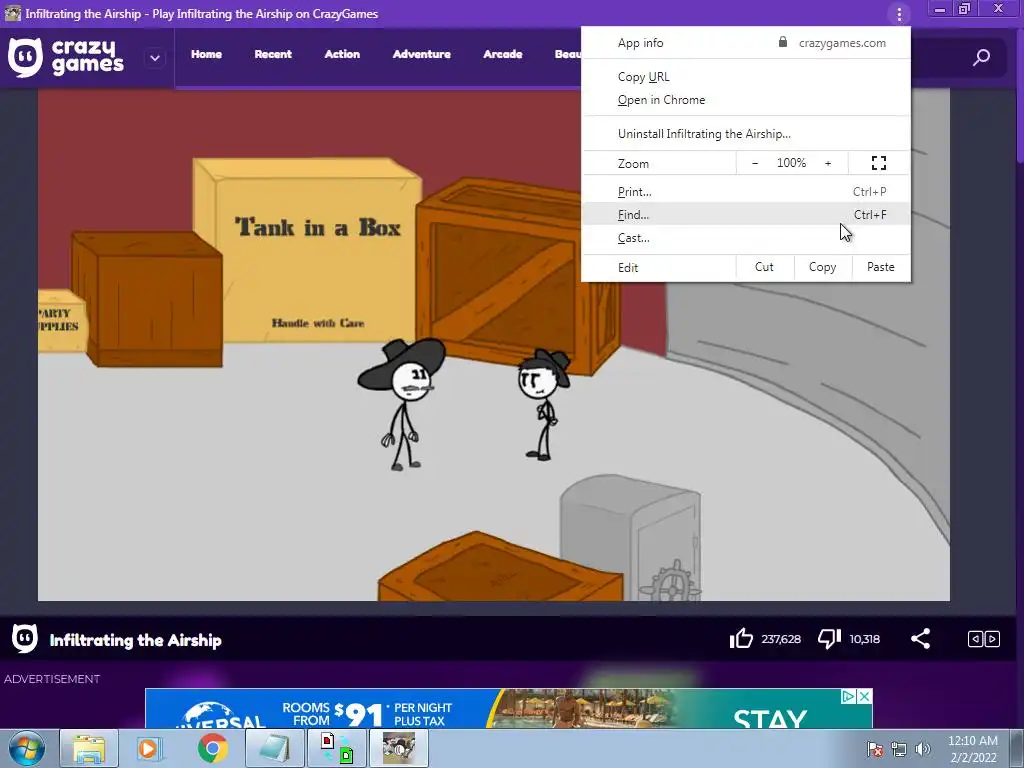Toggle theater mode arrows icon
The image size is (1024, 768).
tap(984, 639)
